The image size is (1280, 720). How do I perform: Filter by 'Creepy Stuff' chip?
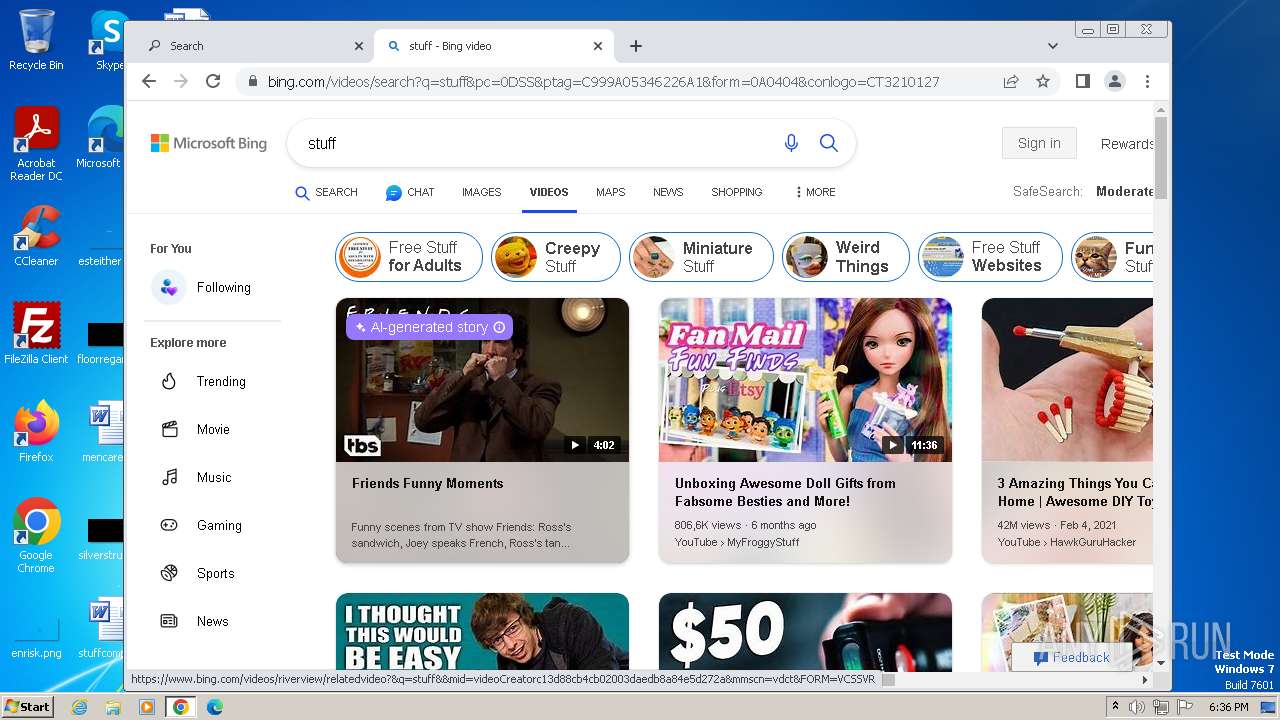point(556,257)
